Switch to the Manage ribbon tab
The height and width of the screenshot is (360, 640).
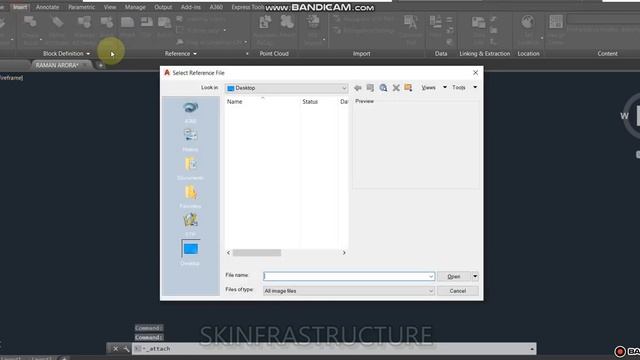[x=135, y=7]
